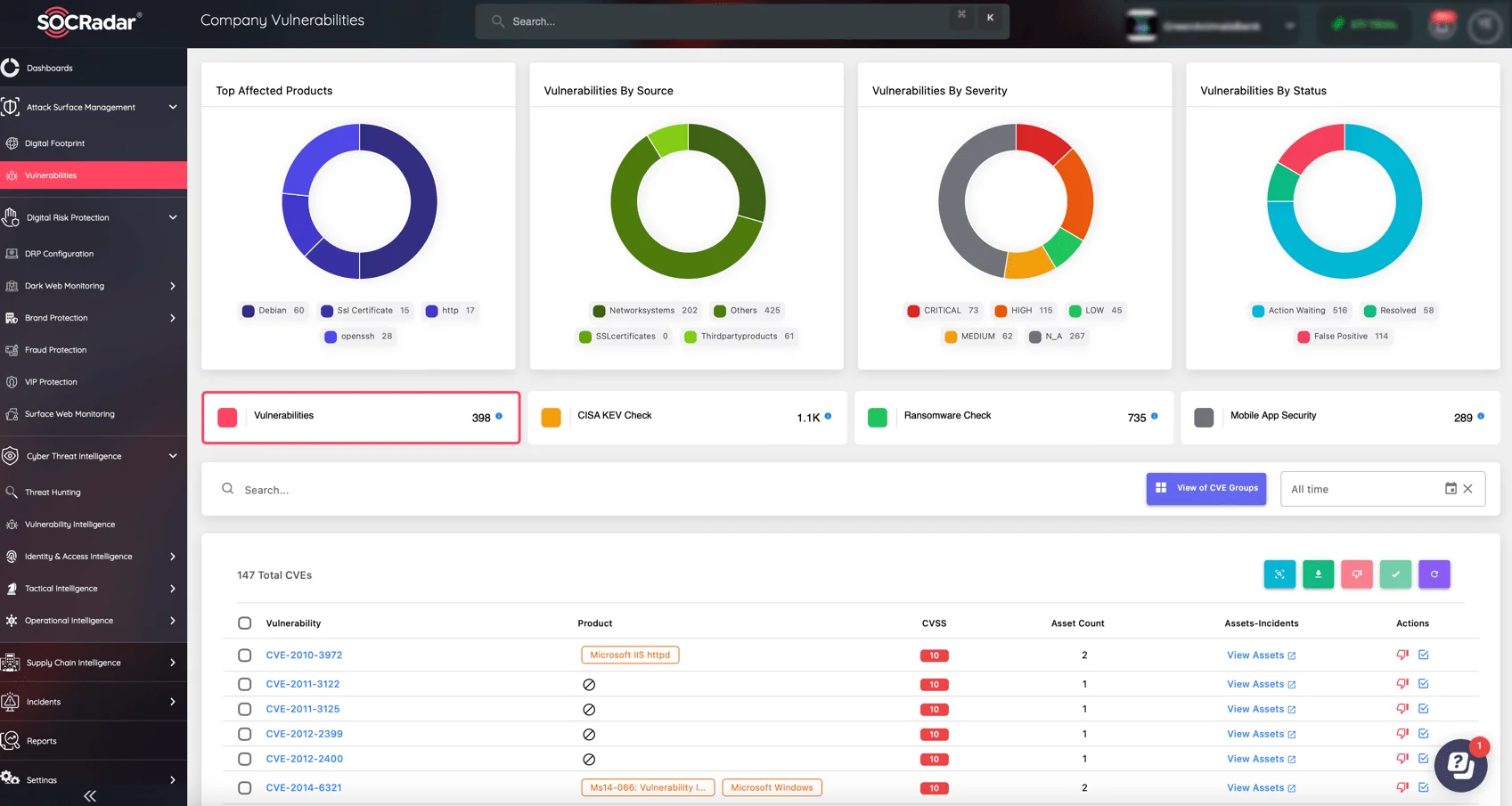Image resolution: width=1512 pixels, height=806 pixels.
Task: Click the Dashboards sidebar icon
Action: [11, 68]
